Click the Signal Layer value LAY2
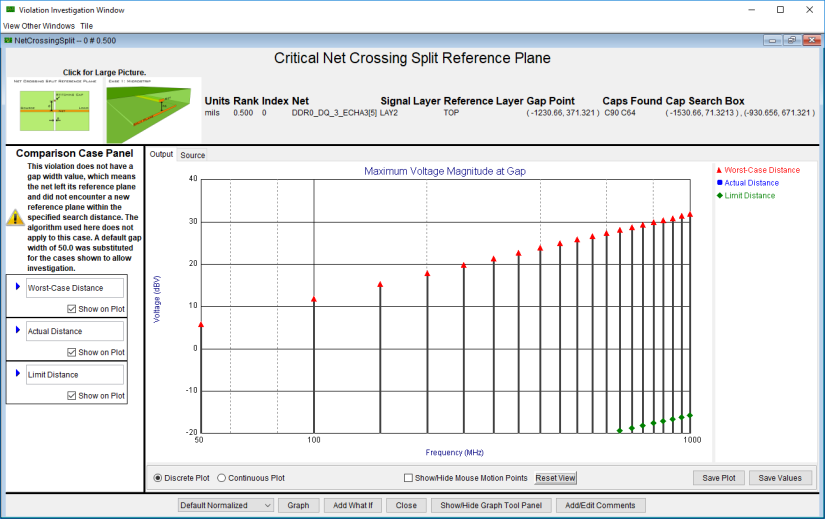The image size is (825, 519). (389, 113)
